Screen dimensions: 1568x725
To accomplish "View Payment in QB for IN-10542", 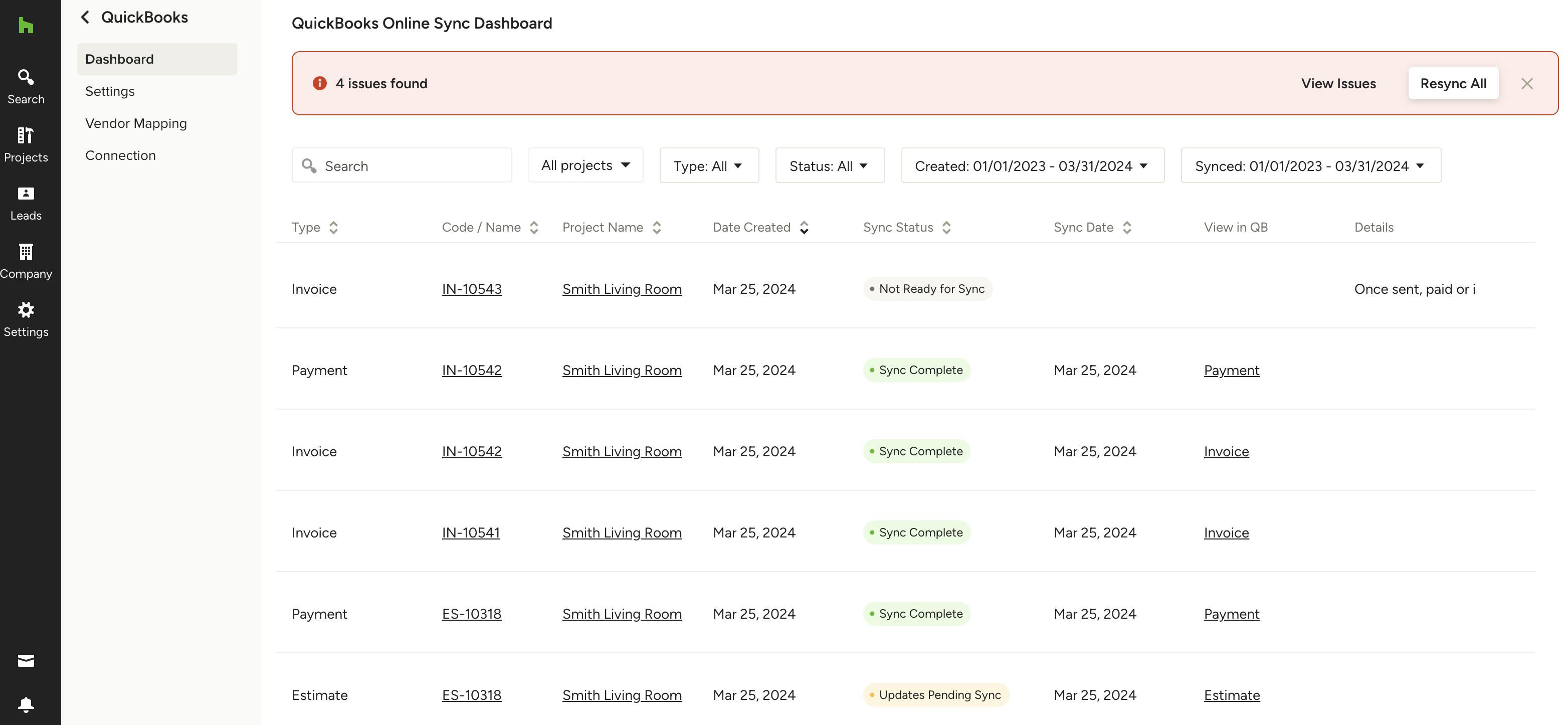I will click(1231, 370).
